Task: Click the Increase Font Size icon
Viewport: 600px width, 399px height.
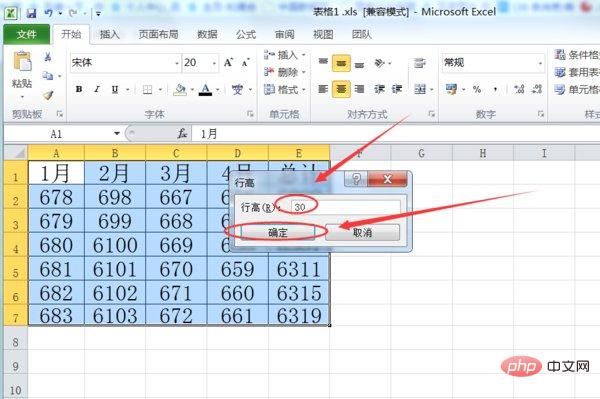Action: tap(228, 62)
